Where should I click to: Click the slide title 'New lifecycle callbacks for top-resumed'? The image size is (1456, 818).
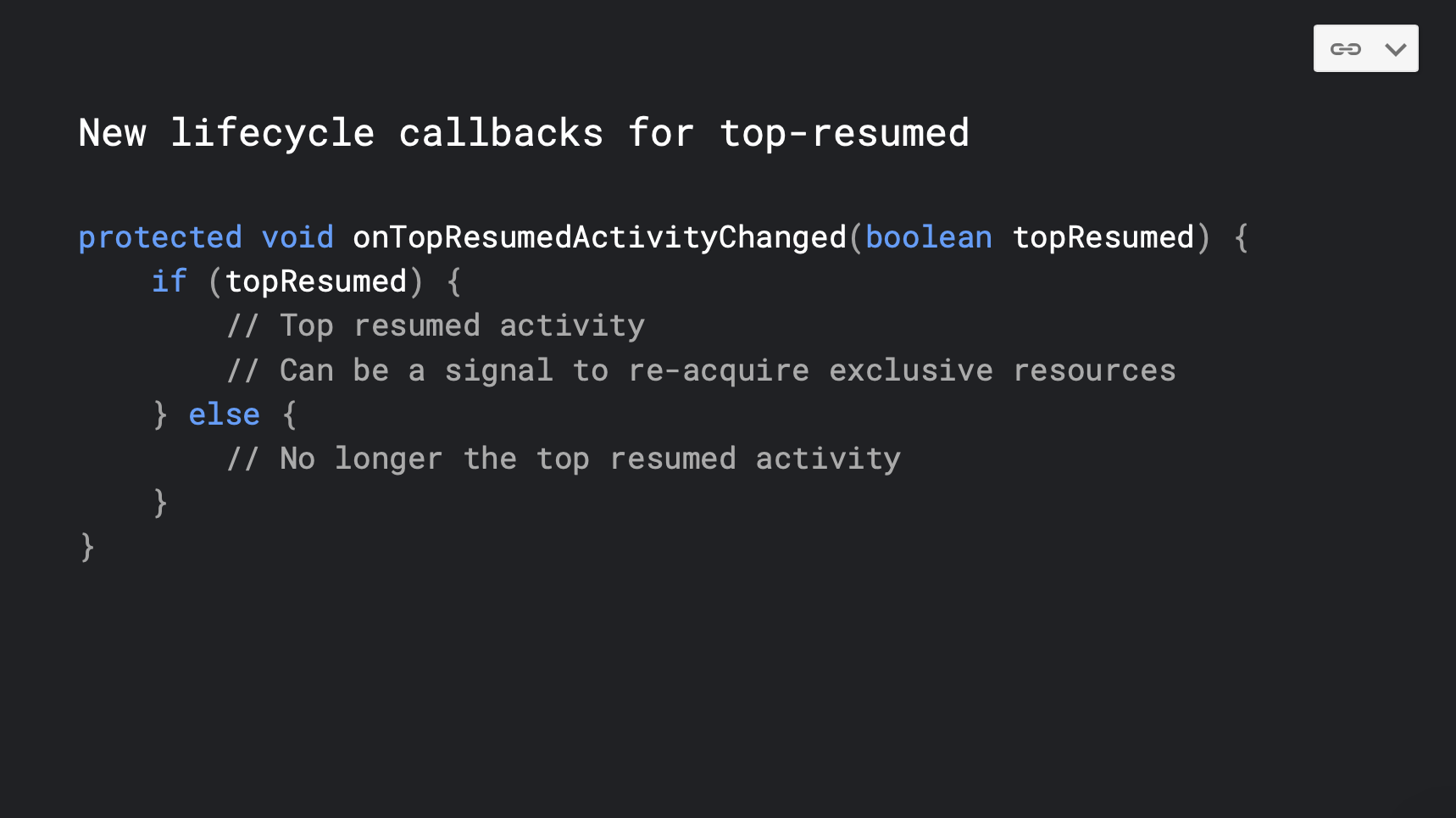(x=524, y=133)
